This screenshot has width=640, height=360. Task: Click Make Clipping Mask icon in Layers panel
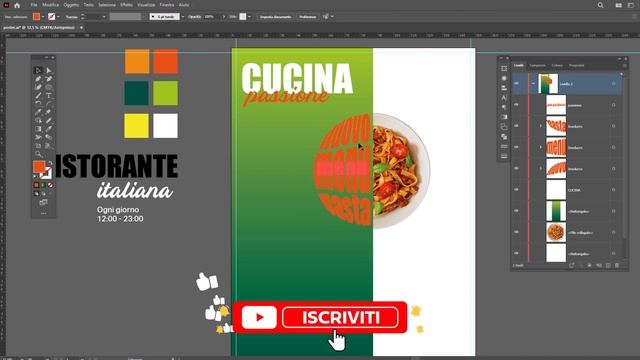[x=589, y=265]
